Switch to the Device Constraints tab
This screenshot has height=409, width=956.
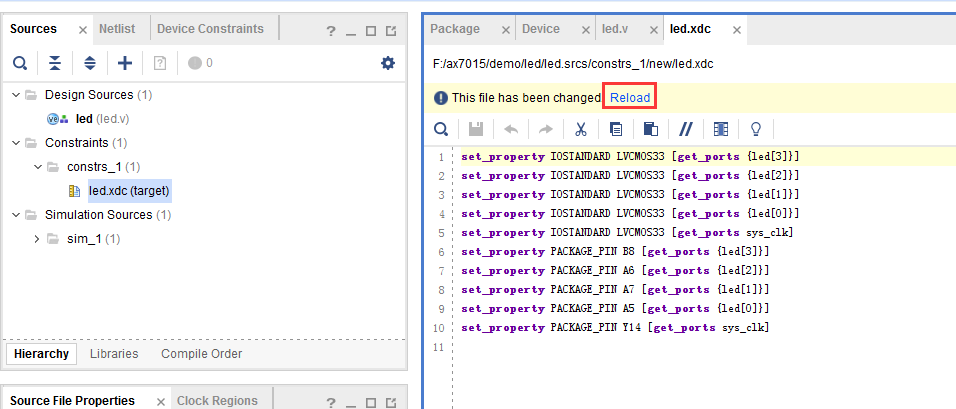[210, 29]
